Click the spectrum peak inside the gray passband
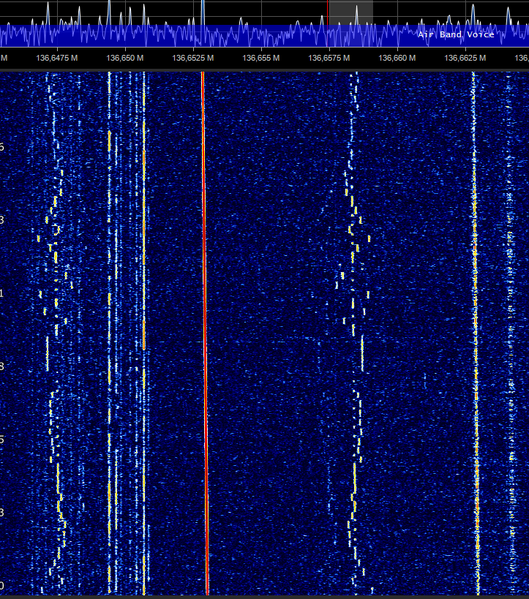 pos(356,15)
